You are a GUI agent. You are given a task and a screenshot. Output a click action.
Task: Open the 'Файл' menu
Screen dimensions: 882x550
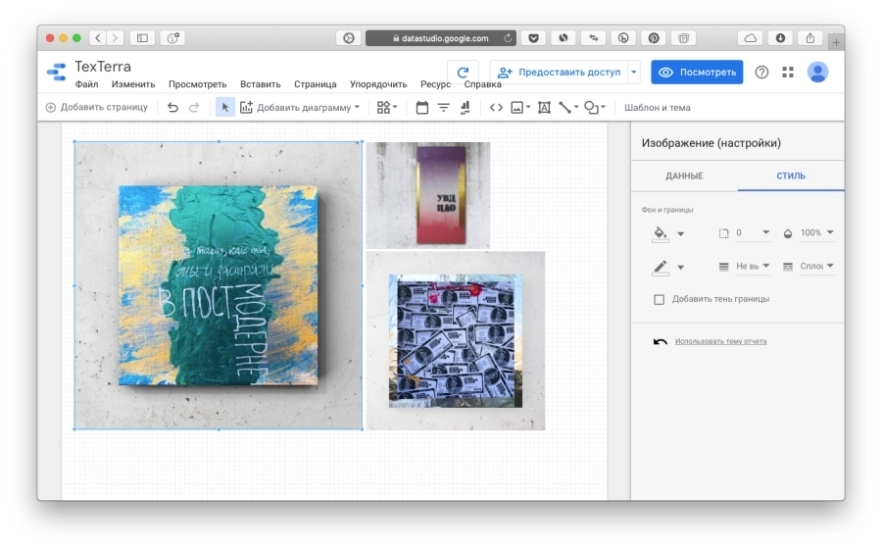tap(87, 84)
